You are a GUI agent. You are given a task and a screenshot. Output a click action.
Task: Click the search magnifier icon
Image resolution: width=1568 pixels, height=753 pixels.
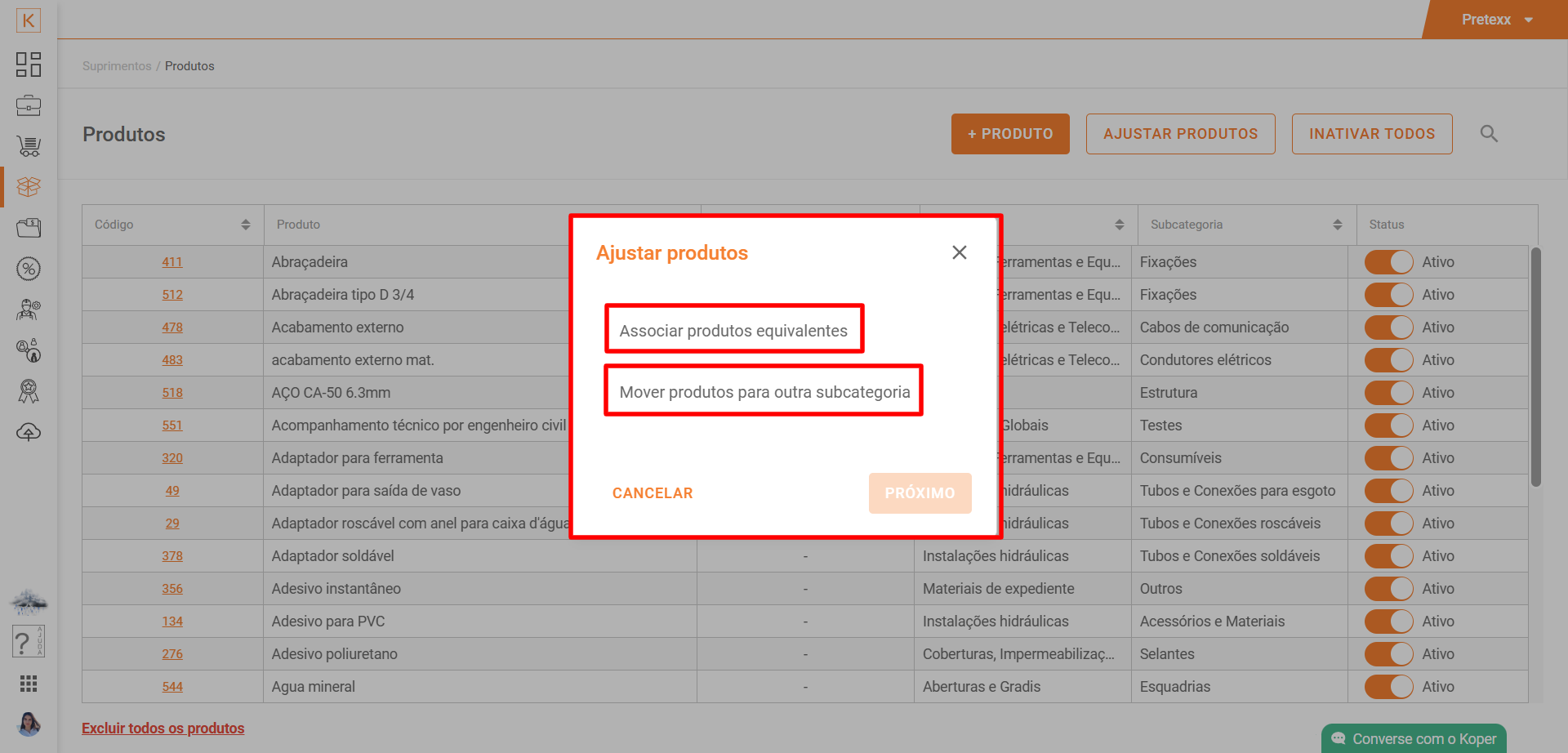click(1489, 134)
